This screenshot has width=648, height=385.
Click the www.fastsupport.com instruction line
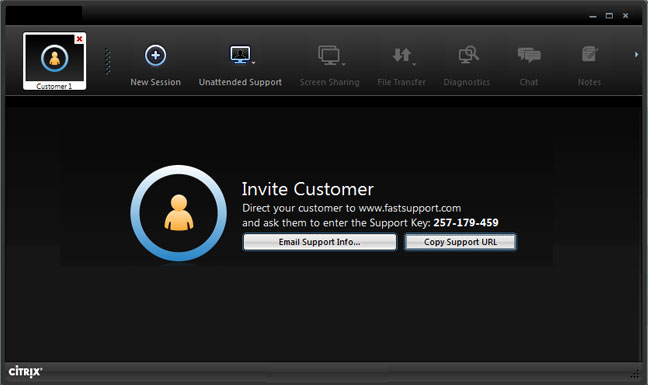coord(352,208)
